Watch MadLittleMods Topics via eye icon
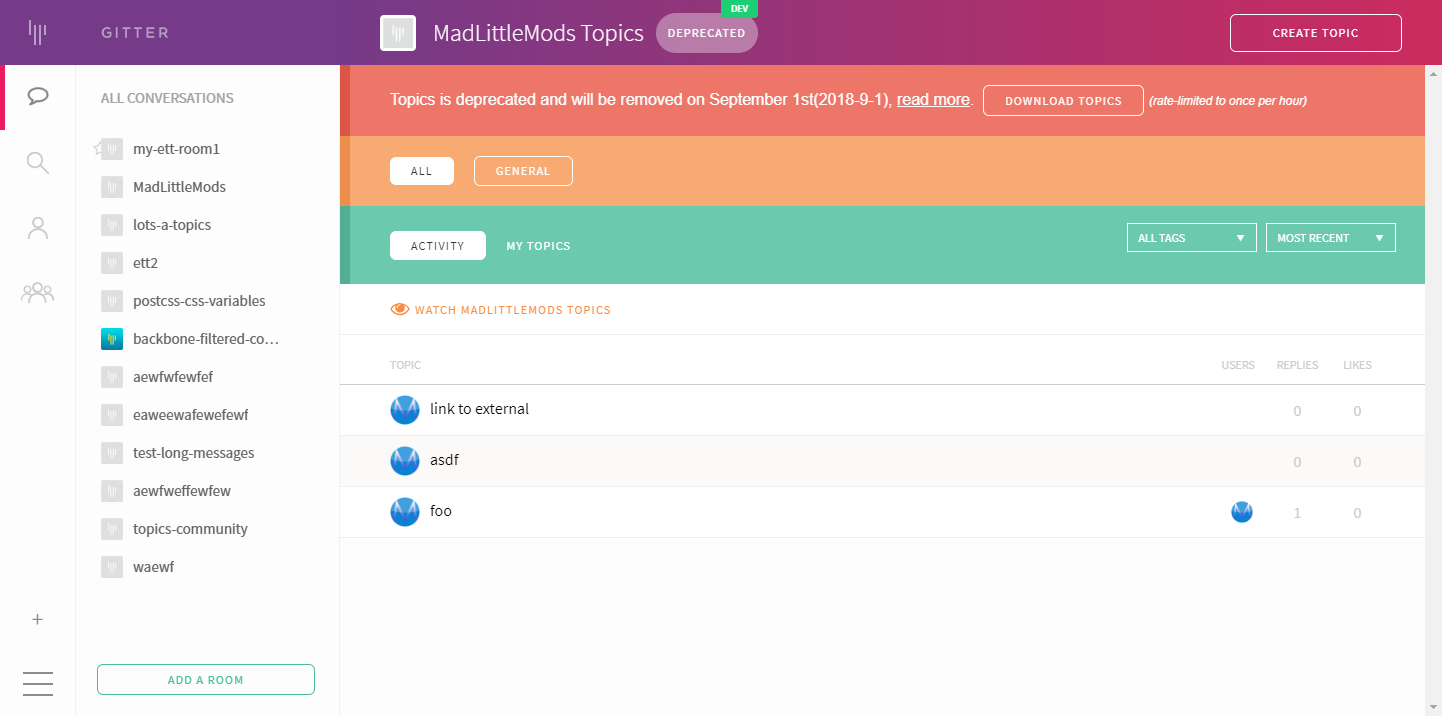The width and height of the screenshot is (1442, 716). (400, 310)
